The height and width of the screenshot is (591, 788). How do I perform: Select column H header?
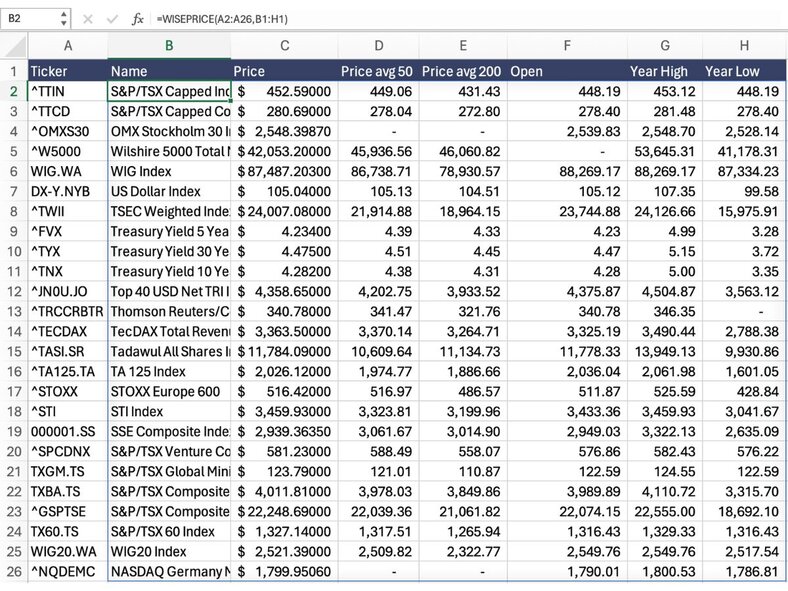pos(744,46)
